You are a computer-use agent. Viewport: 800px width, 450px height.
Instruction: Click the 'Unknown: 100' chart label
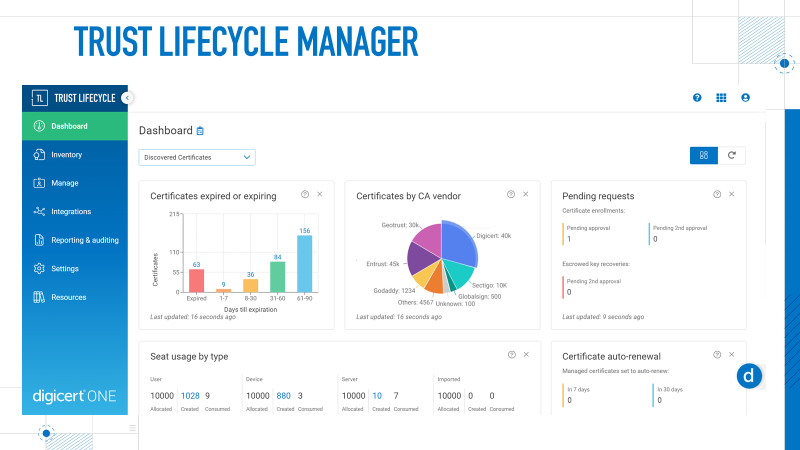click(x=455, y=304)
